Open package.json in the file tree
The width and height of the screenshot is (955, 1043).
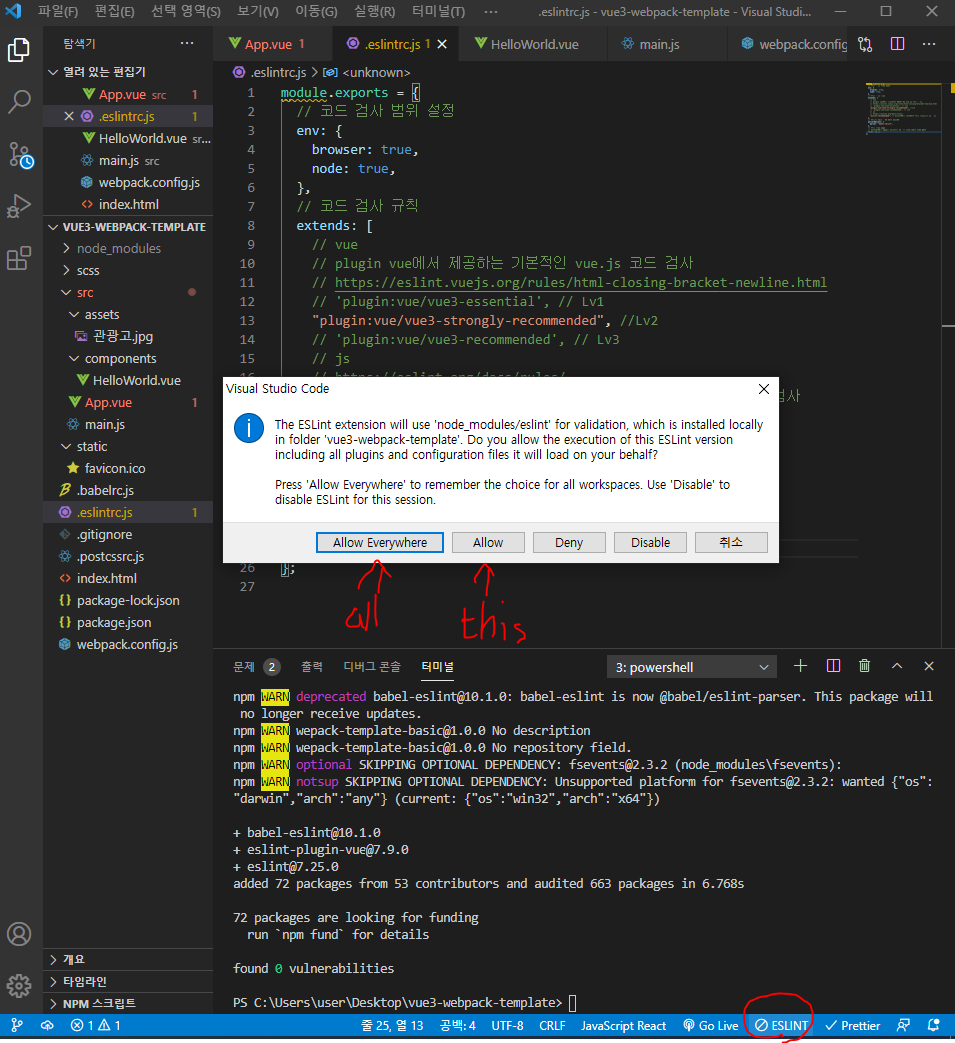coord(114,622)
